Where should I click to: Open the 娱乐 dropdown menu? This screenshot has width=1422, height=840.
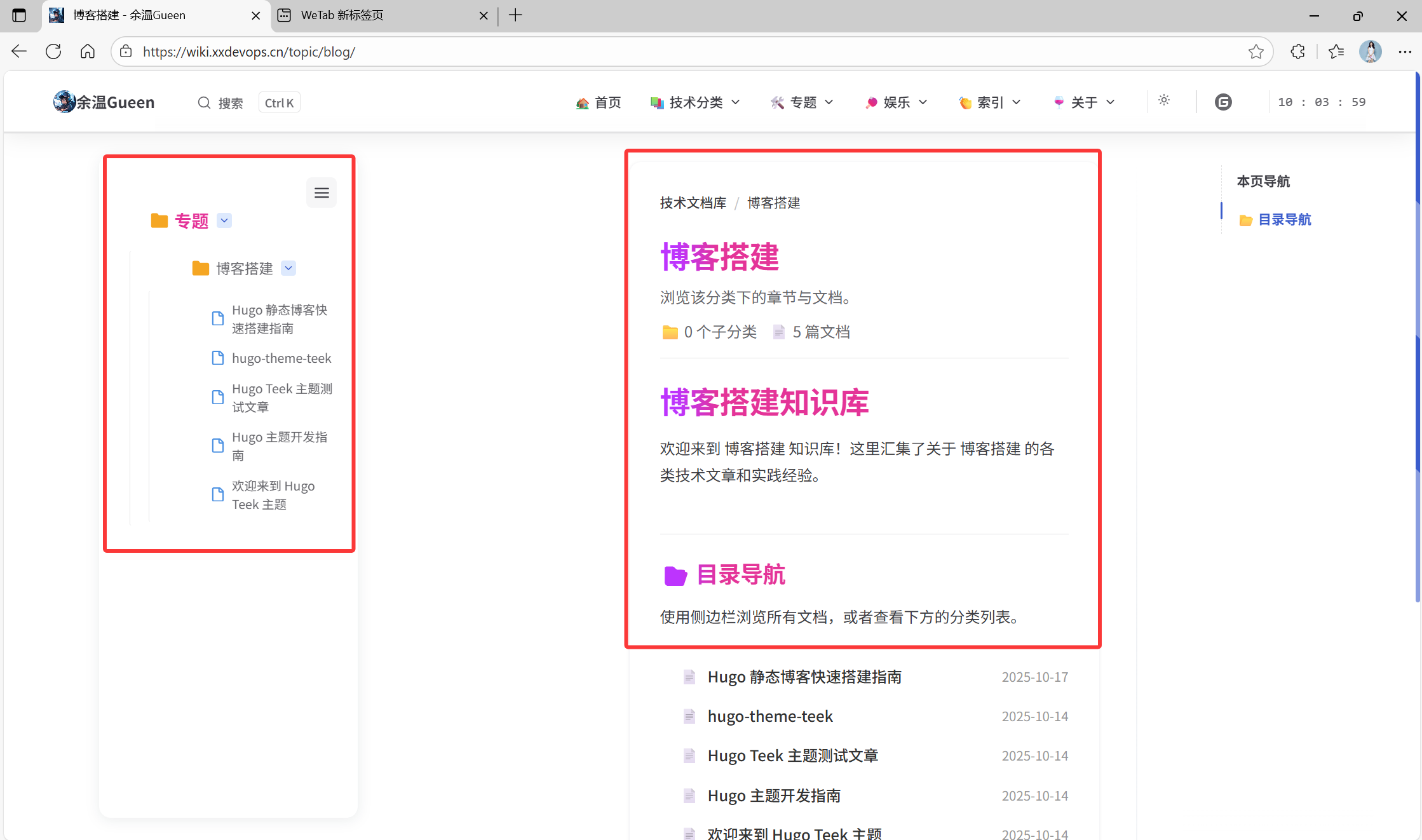pos(896,102)
